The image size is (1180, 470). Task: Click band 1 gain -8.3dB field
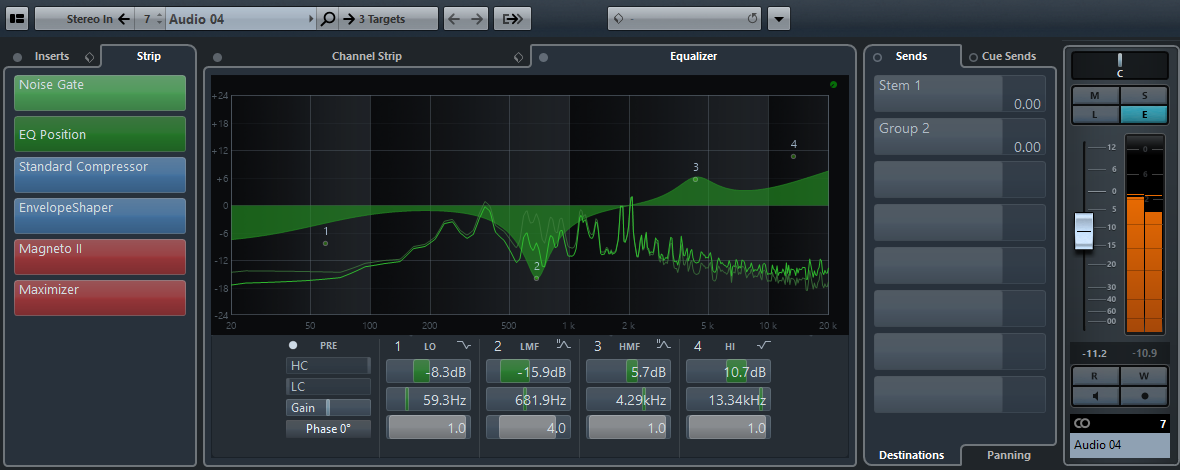pos(428,371)
